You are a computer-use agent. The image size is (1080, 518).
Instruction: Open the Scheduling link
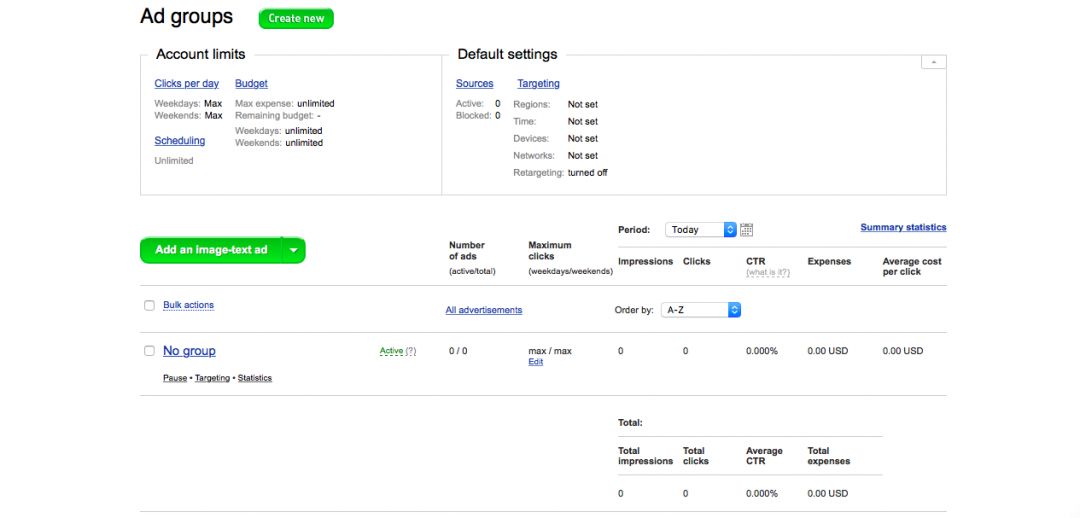click(x=180, y=141)
